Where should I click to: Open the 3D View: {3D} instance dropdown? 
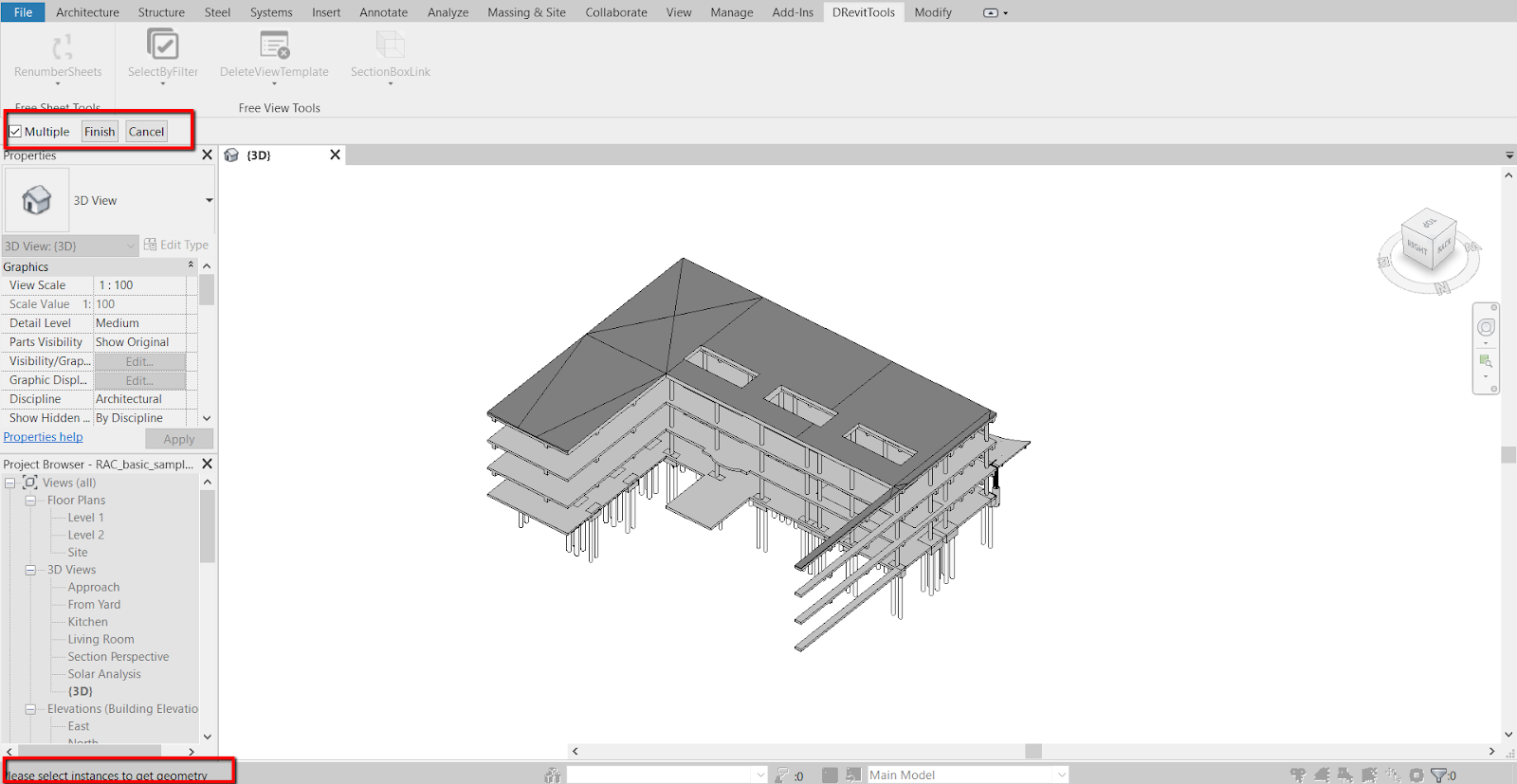[131, 246]
